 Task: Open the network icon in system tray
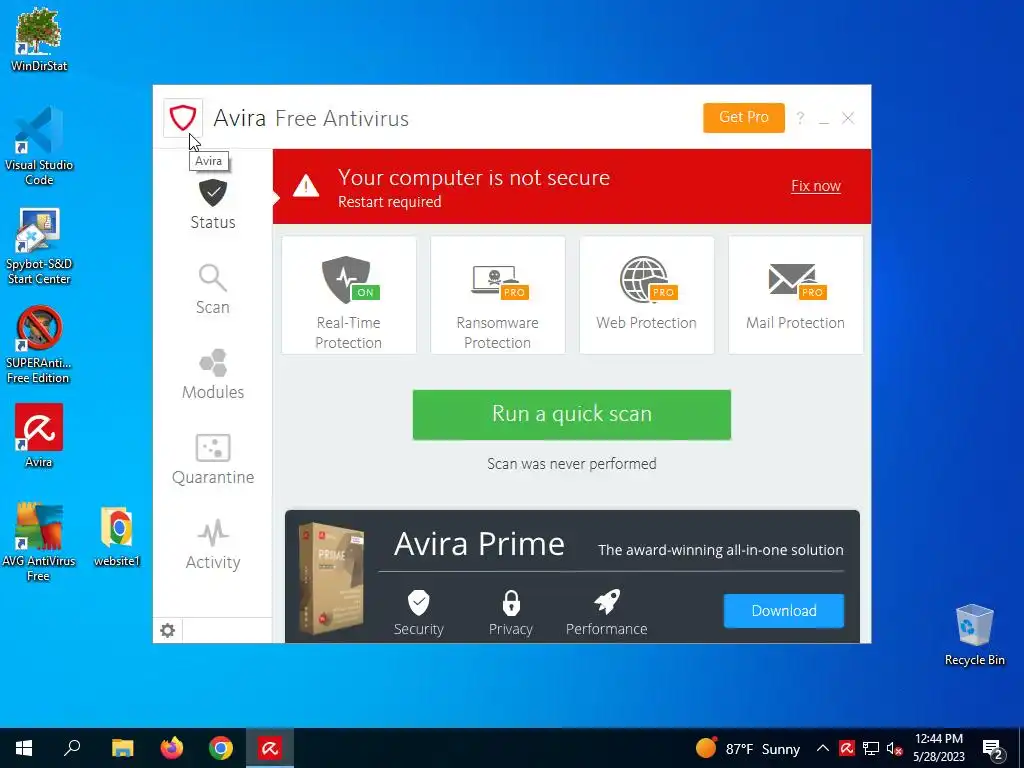tap(871, 748)
